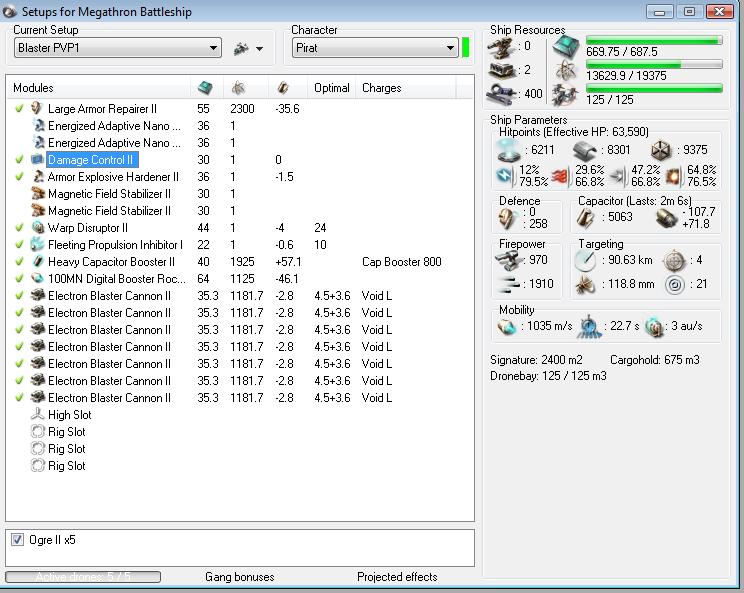
Task: Click the 100MN Digital Booster Rockets icon
Action: [37, 278]
